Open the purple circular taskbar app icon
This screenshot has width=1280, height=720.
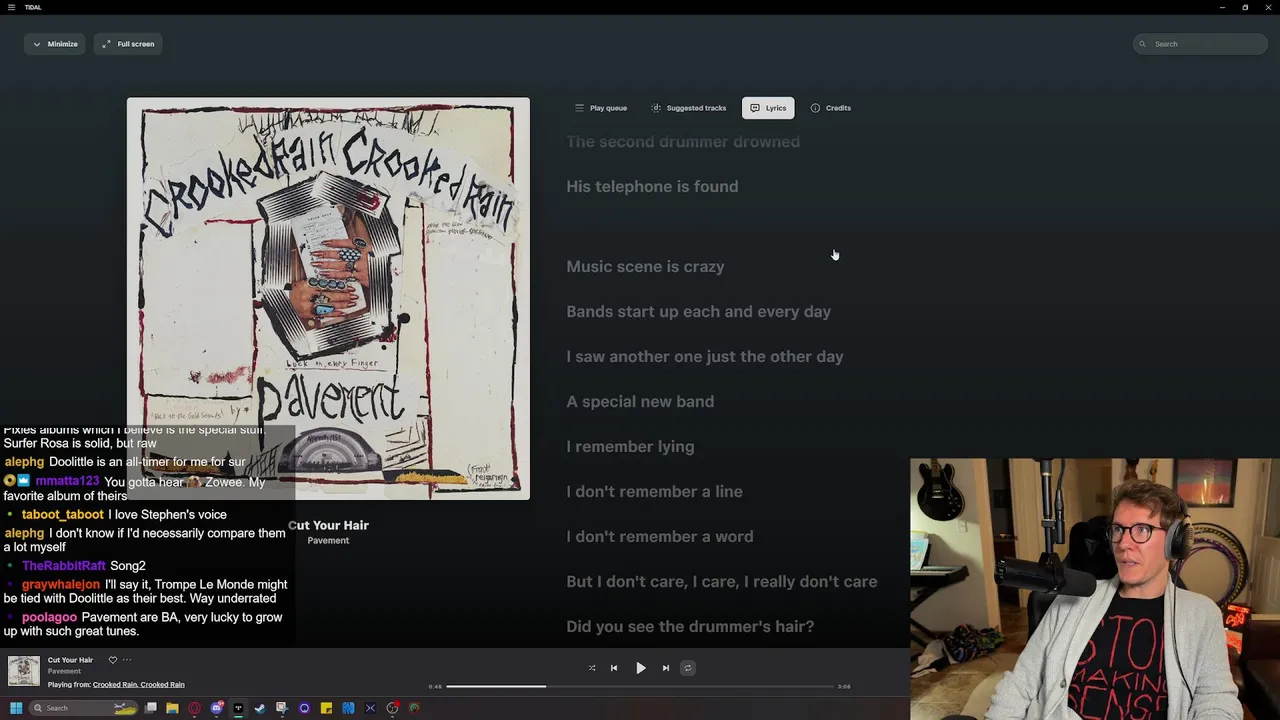[x=304, y=708]
